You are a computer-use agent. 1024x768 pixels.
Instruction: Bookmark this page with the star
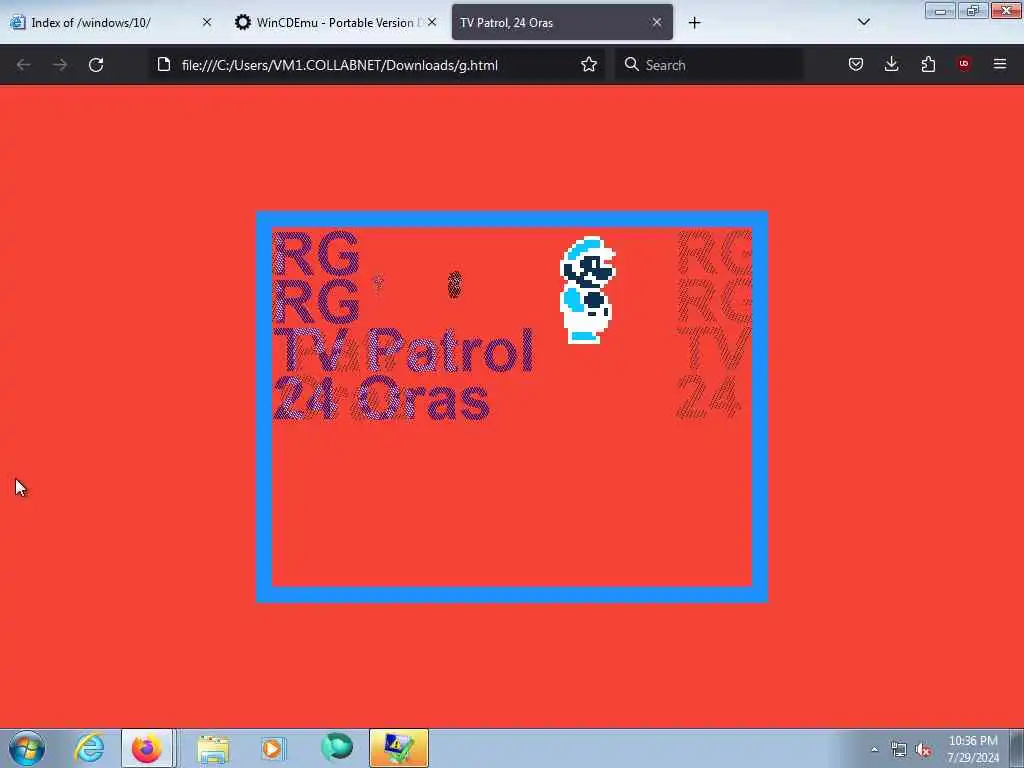588,65
